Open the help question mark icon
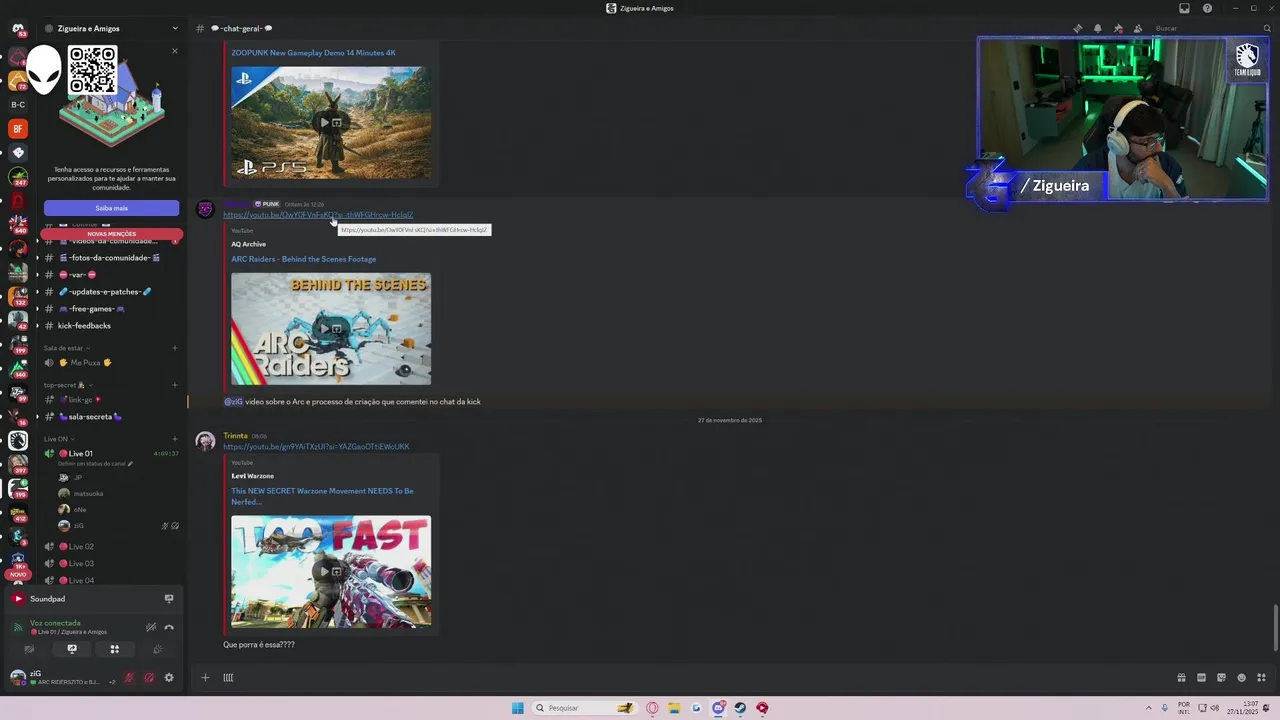 1207,8
